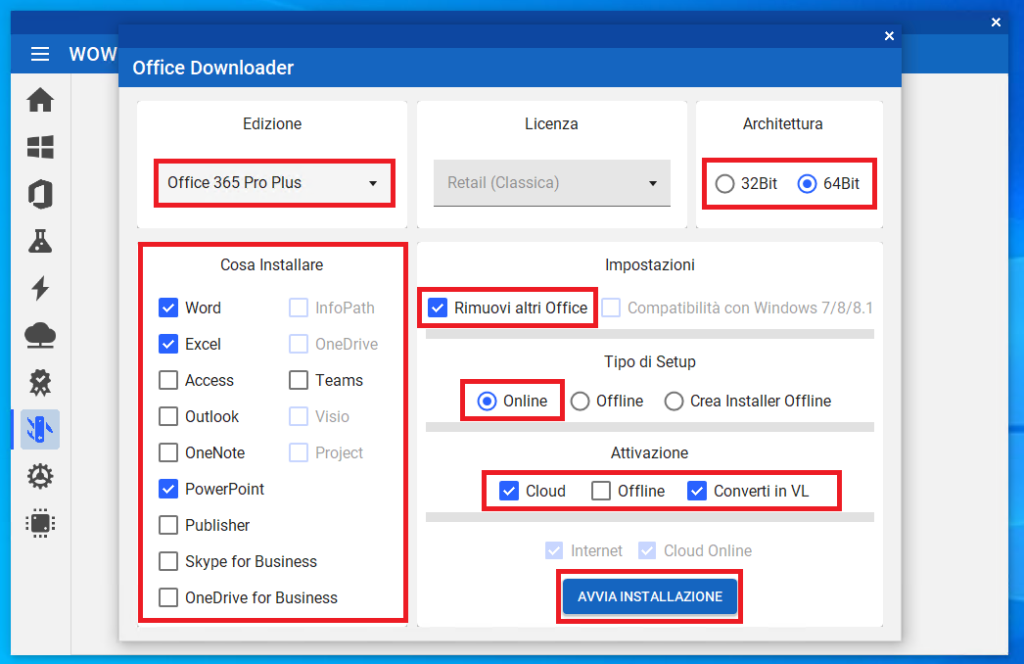
Task: Click the Tipo di Setup heading
Action: tap(650, 362)
